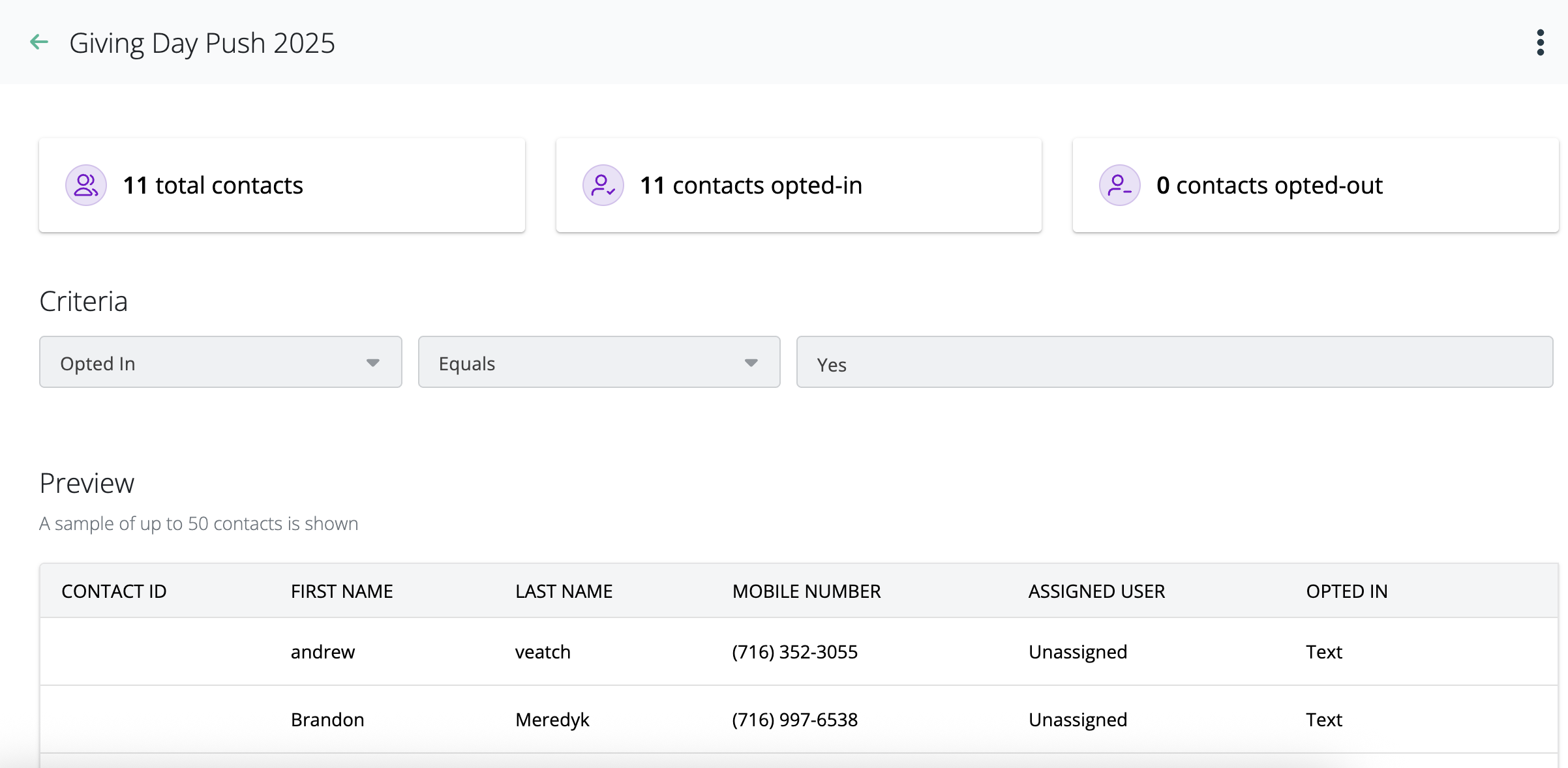Click the Opted In dropdown arrow

[x=373, y=362]
